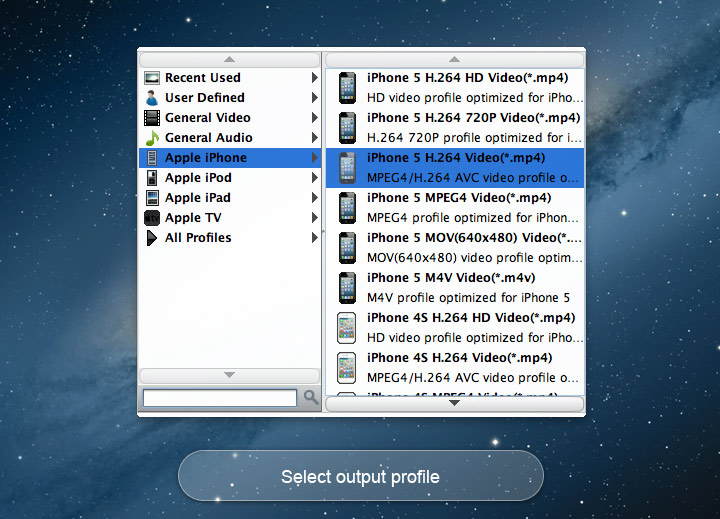The width and height of the screenshot is (720, 519).
Task: Click phone icon for iPhone 5 H.264 720P Video
Action: pyautogui.click(x=347, y=128)
